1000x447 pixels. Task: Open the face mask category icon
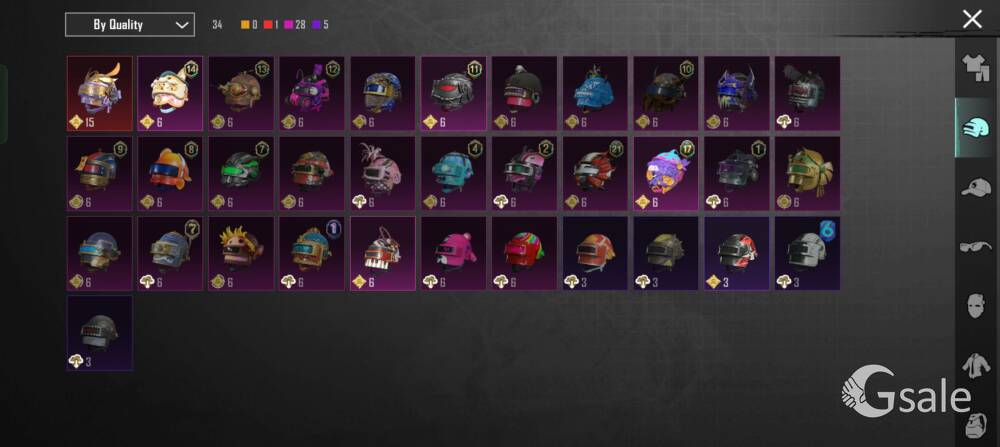(x=975, y=306)
